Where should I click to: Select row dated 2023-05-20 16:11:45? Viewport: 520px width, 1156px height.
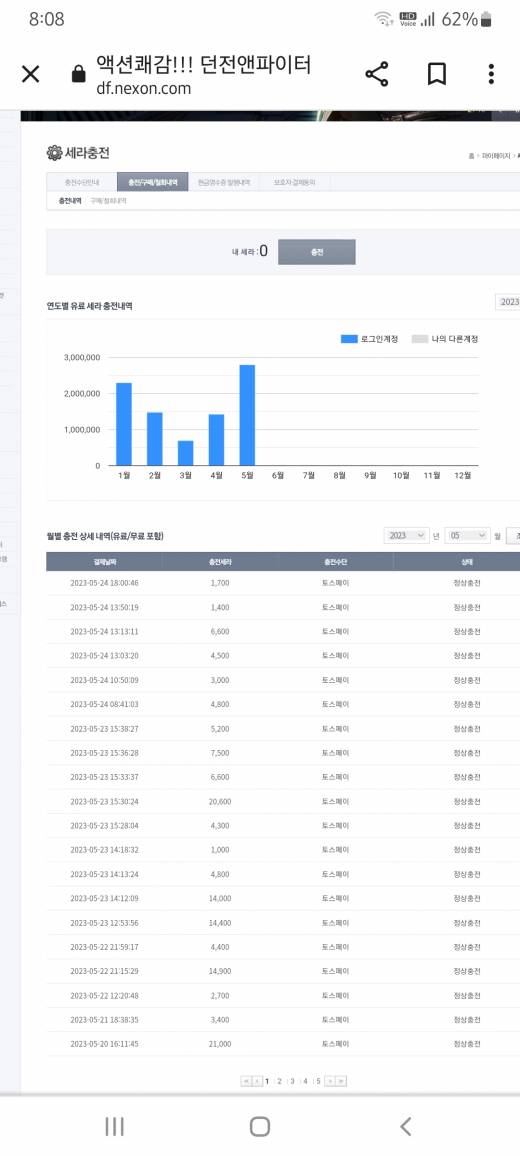pos(283,1044)
